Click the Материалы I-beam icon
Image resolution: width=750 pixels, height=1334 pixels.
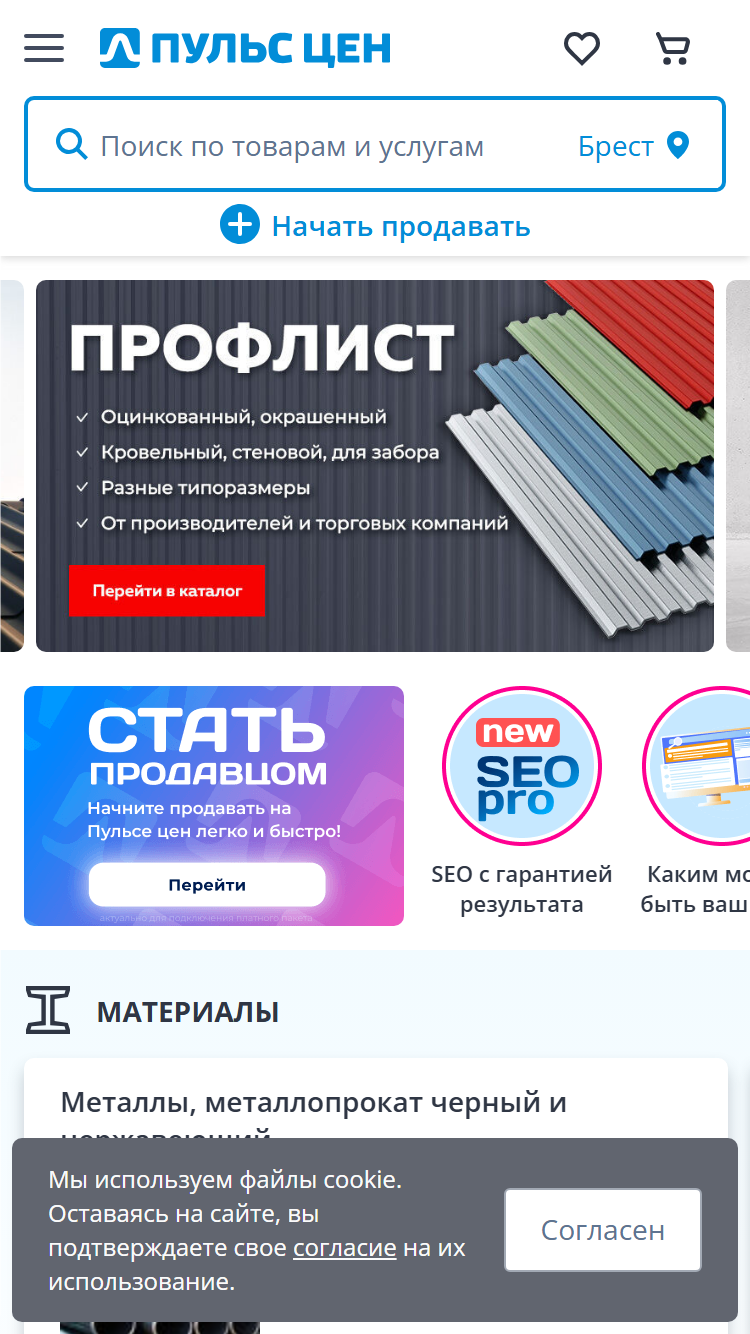[x=48, y=1010]
